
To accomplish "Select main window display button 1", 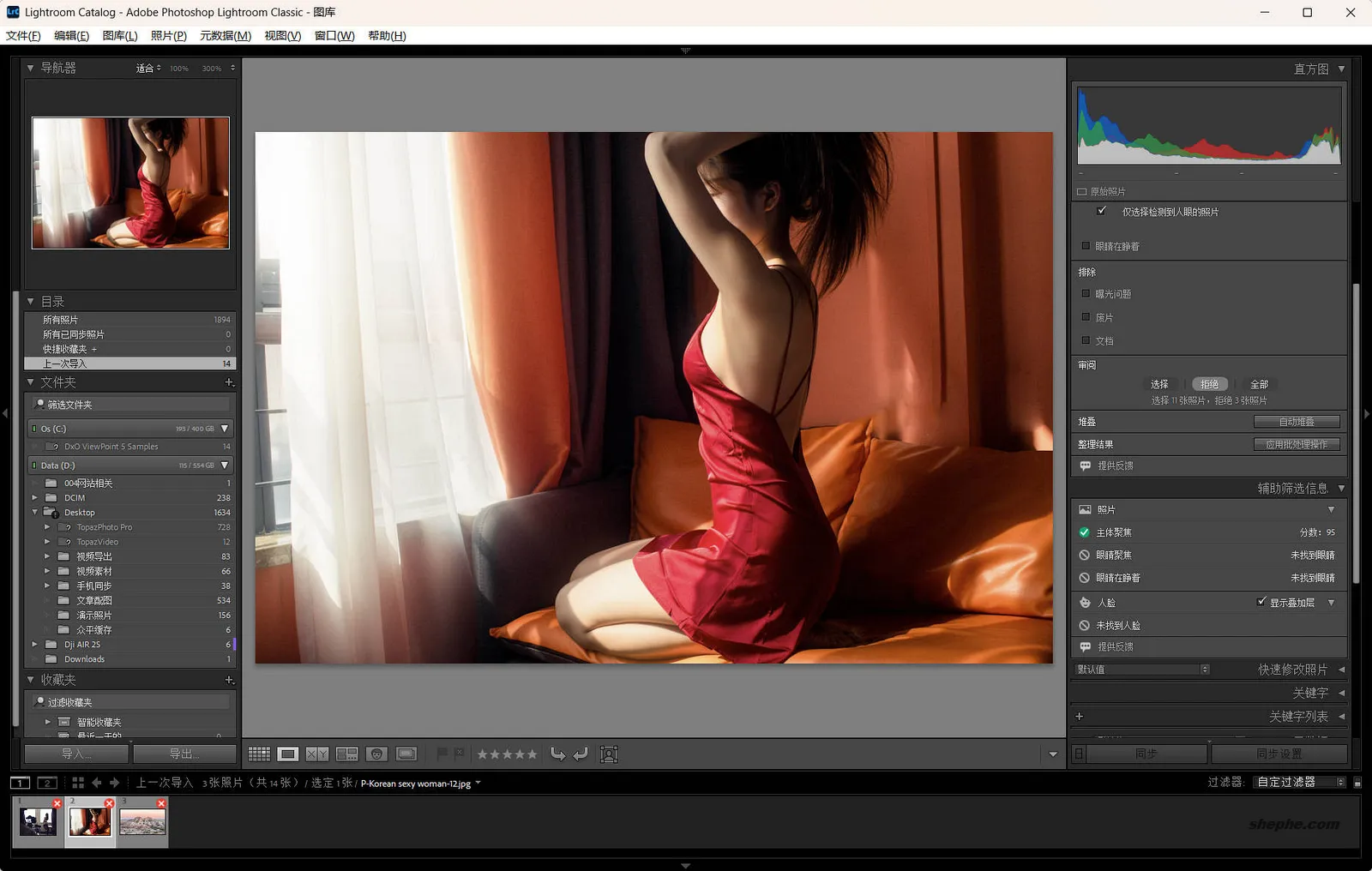I will coord(21,783).
